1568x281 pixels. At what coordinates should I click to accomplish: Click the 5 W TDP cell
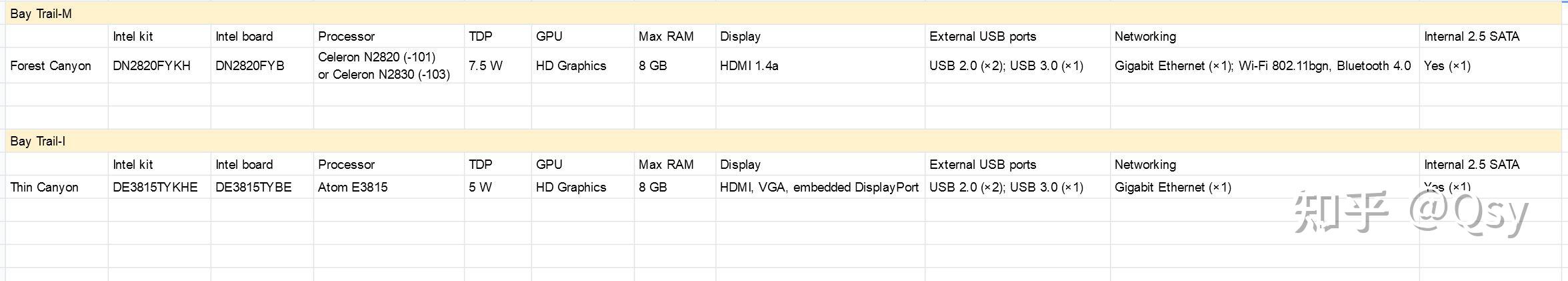pyautogui.click(x=481, y=187)
